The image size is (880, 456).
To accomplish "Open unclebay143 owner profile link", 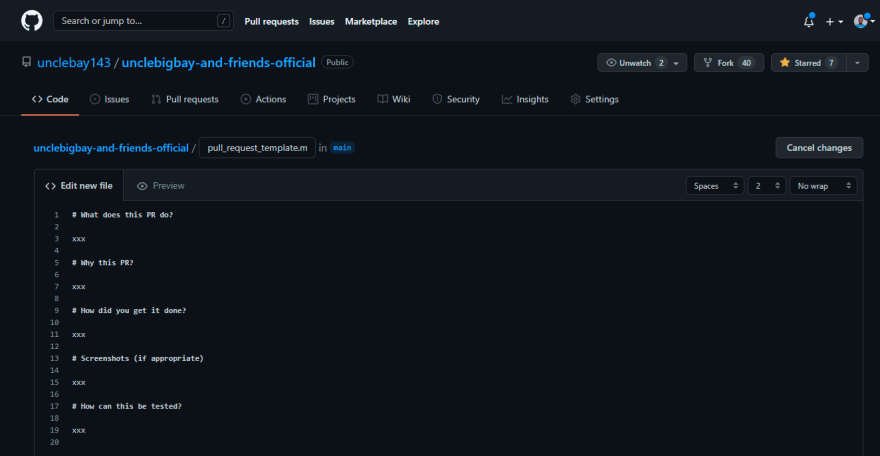I will 74,63.
